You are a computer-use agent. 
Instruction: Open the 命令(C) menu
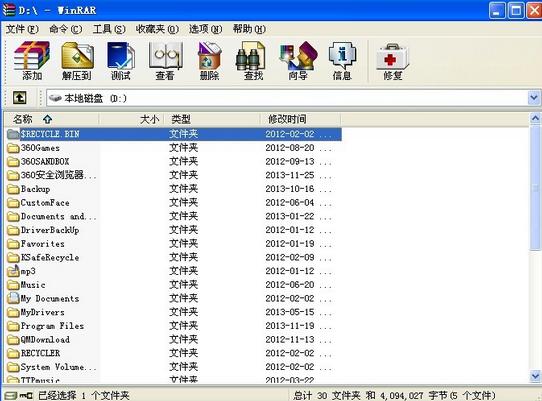(x=65, y=29)
